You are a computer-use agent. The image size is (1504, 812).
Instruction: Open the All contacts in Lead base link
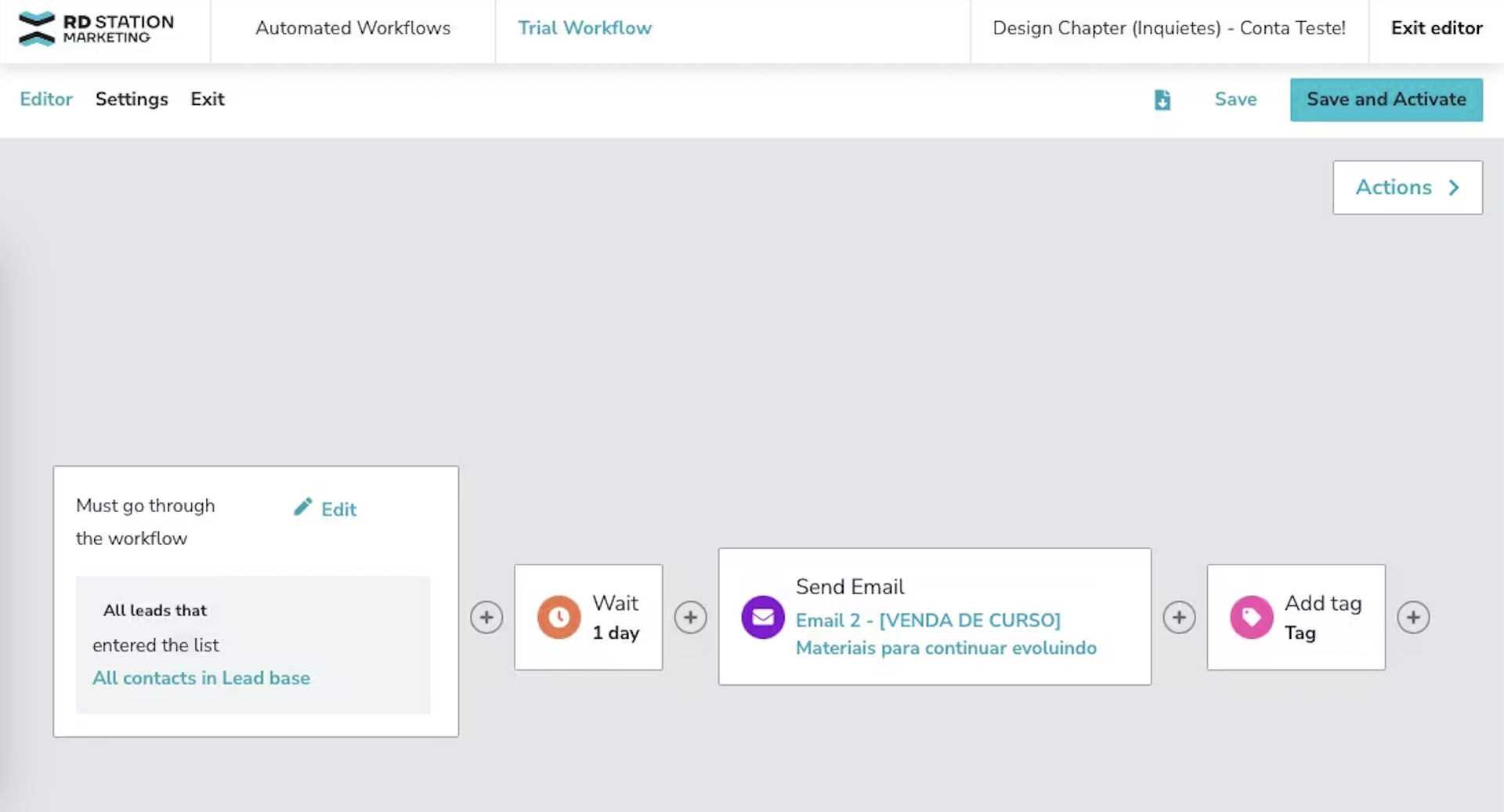[x=201, y=678]
